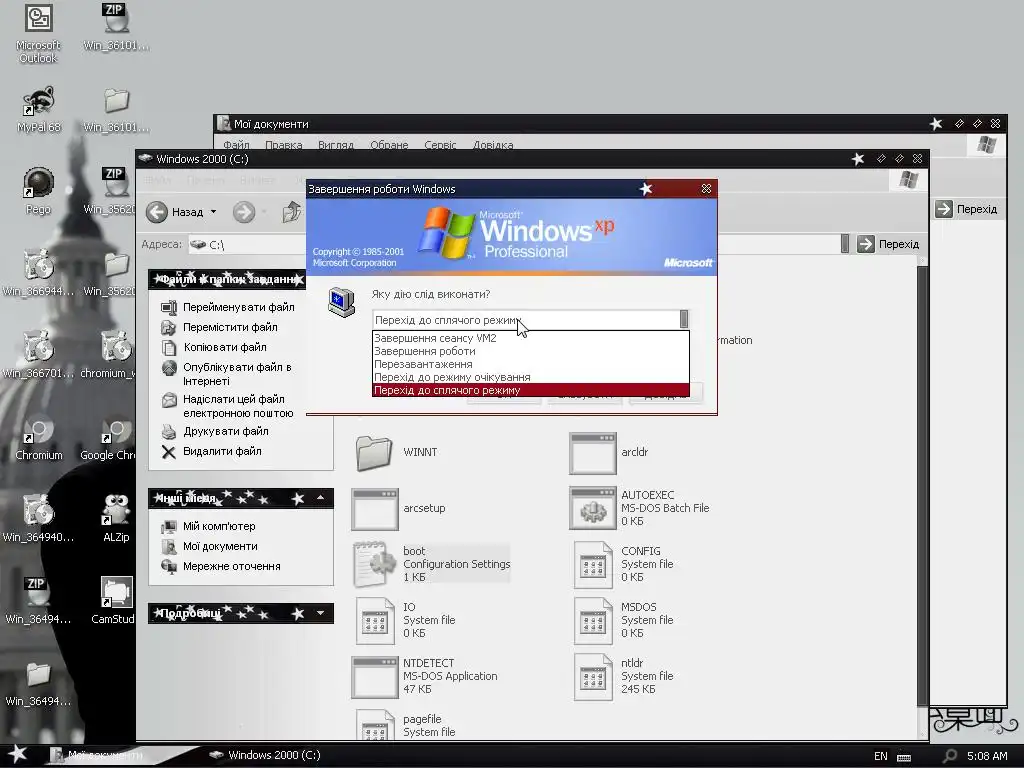1024x768 pixels.
Task: Click Перехід button in Windows 2000 (C:) address bar
Action: click(888, 244)
